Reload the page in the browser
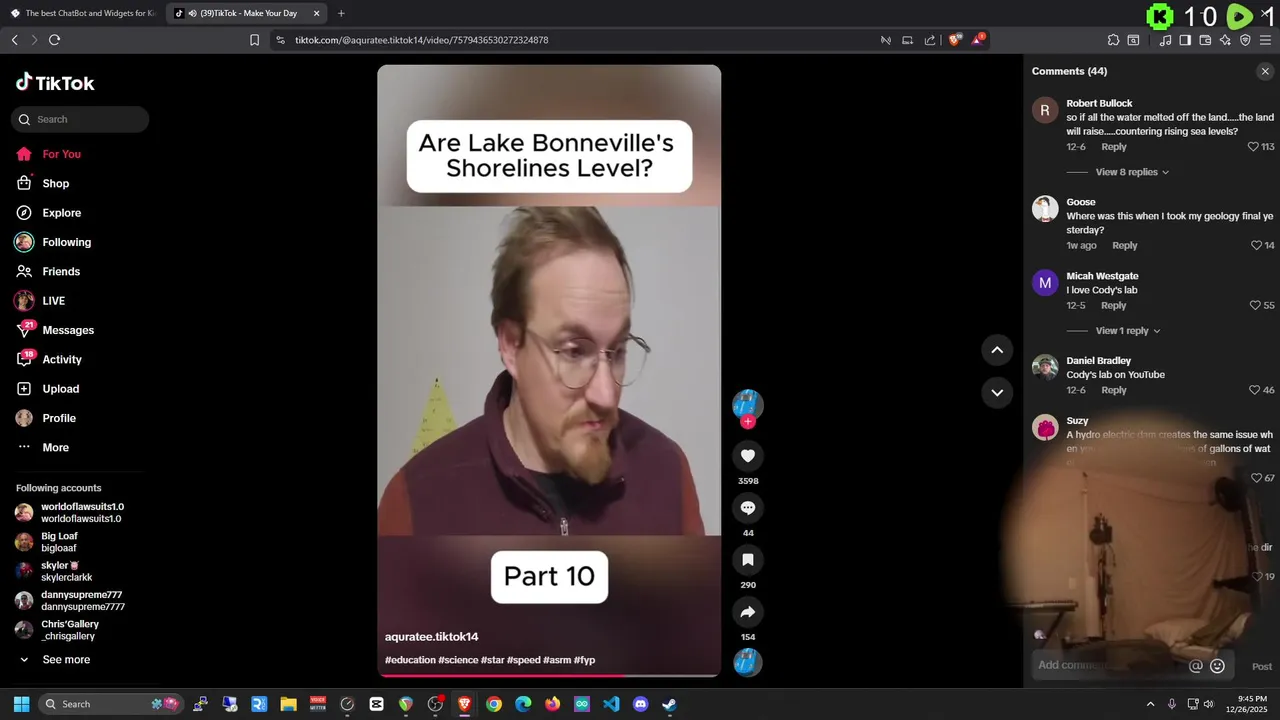Screen dimensions: 1280x720 54,40
